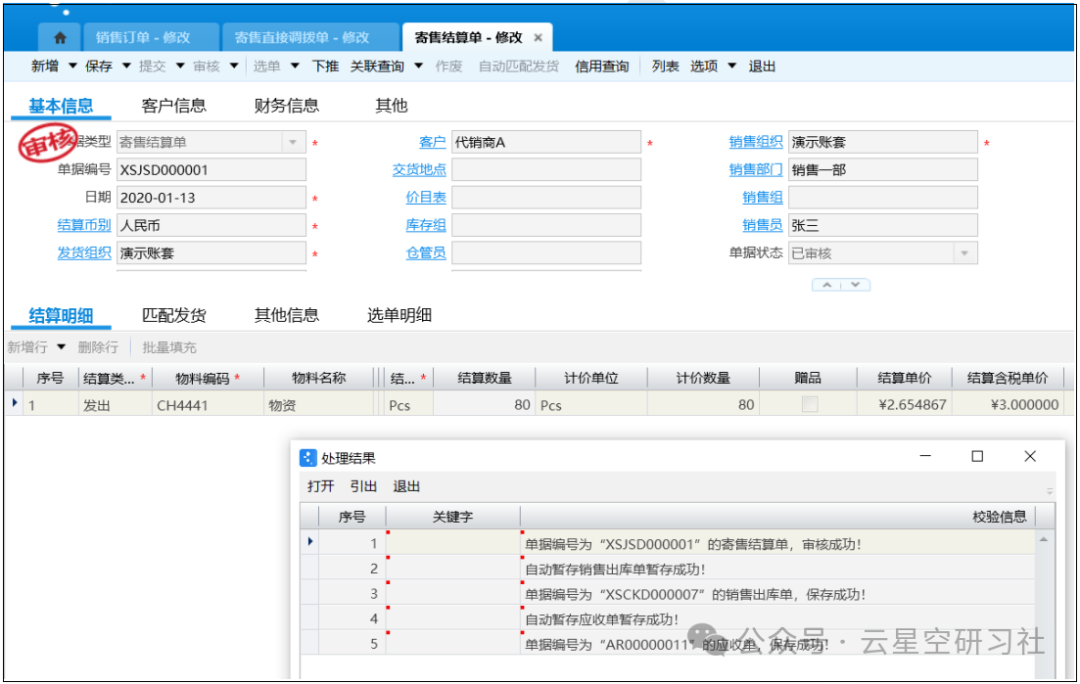Expand the 新增行 dropdown arrow
Viewport: 1080px width, 684px height.
[x=61, y=348]
